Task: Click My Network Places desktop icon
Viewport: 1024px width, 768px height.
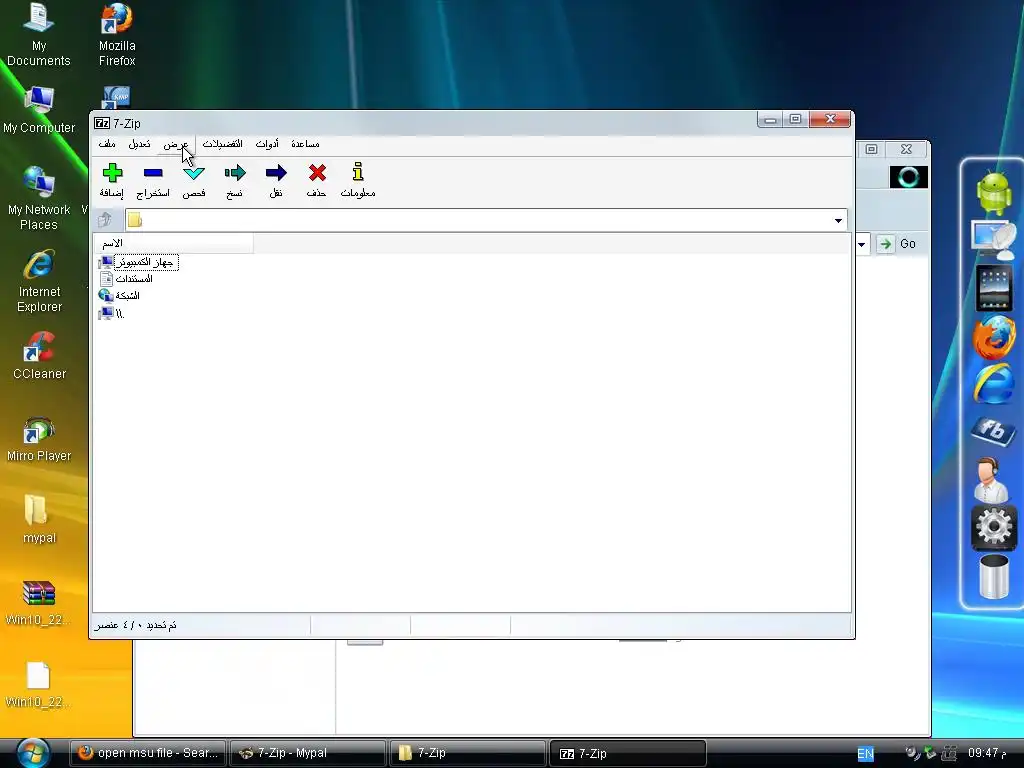Action: click(39, 199)
